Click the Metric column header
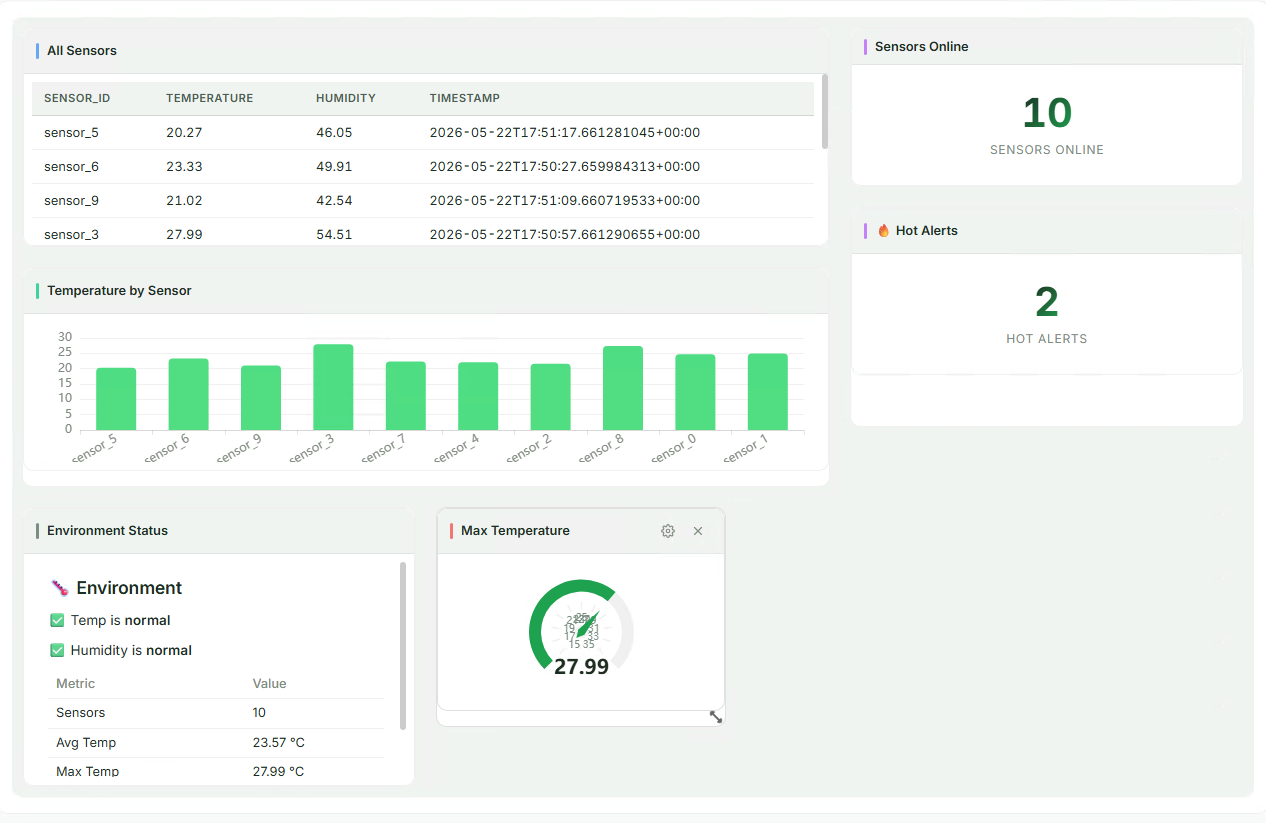Viewport: 1266px width, 823px height. click(76, 684)
